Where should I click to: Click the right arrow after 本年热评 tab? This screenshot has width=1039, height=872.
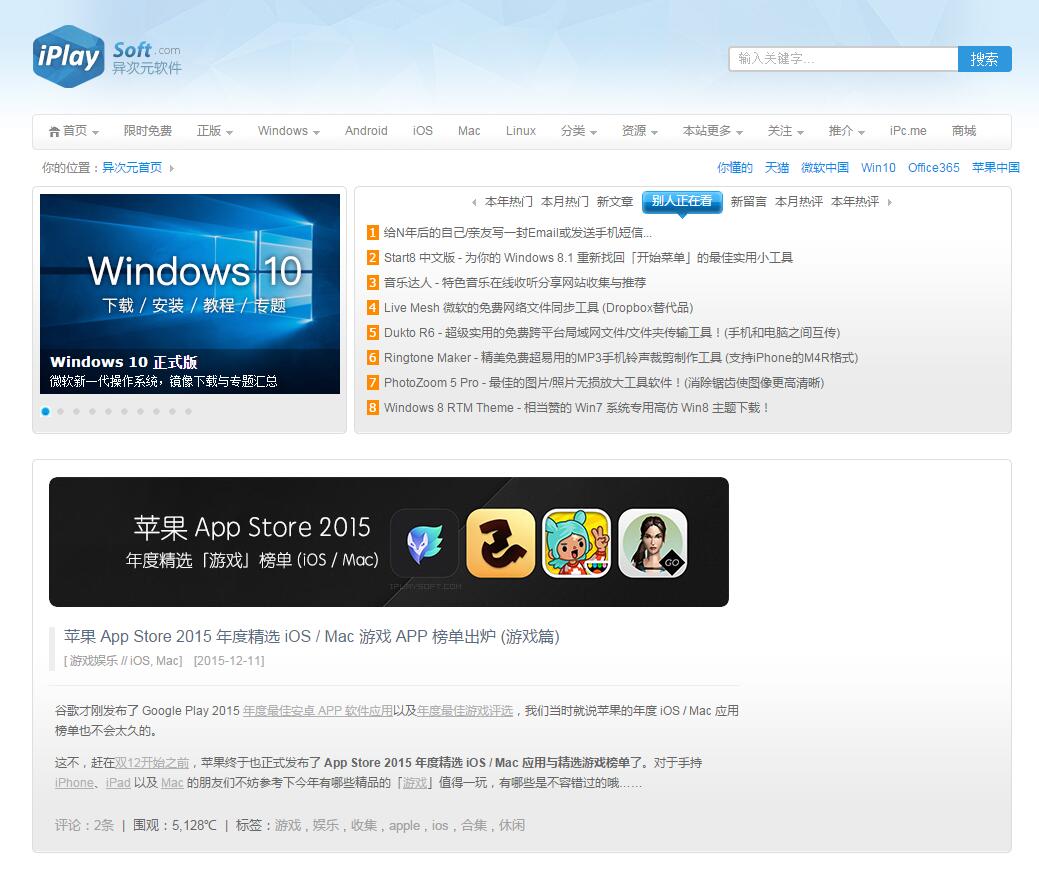[x=890, y=202]
